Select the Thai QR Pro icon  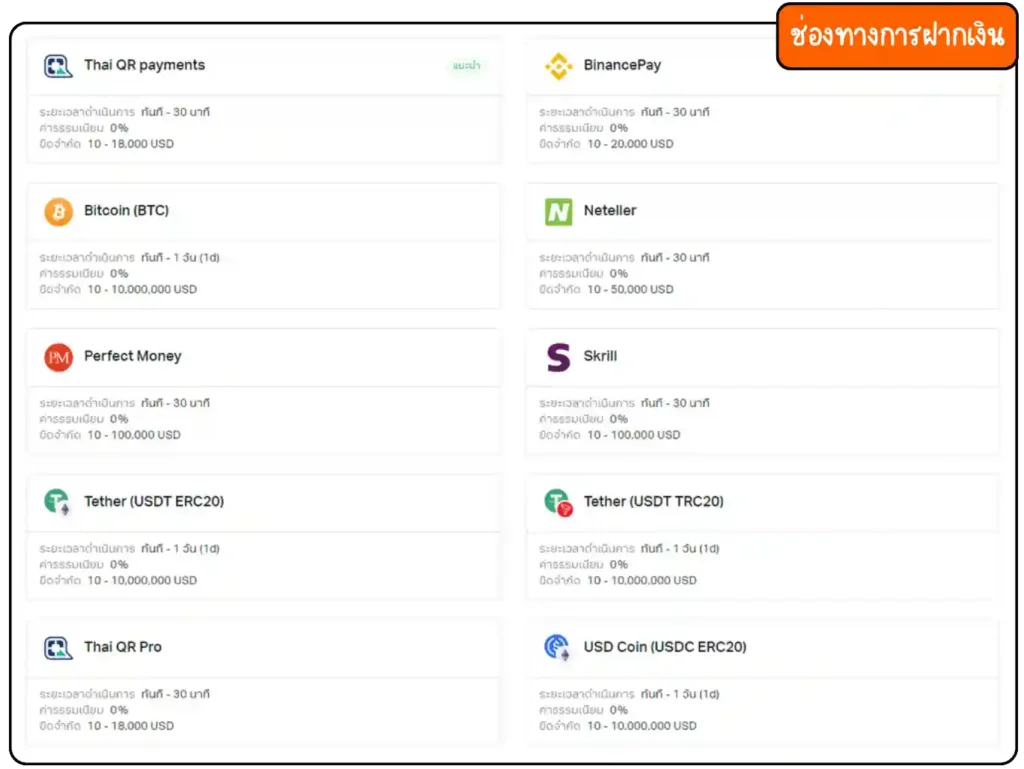pyautogui.click(x=58, y=648)
